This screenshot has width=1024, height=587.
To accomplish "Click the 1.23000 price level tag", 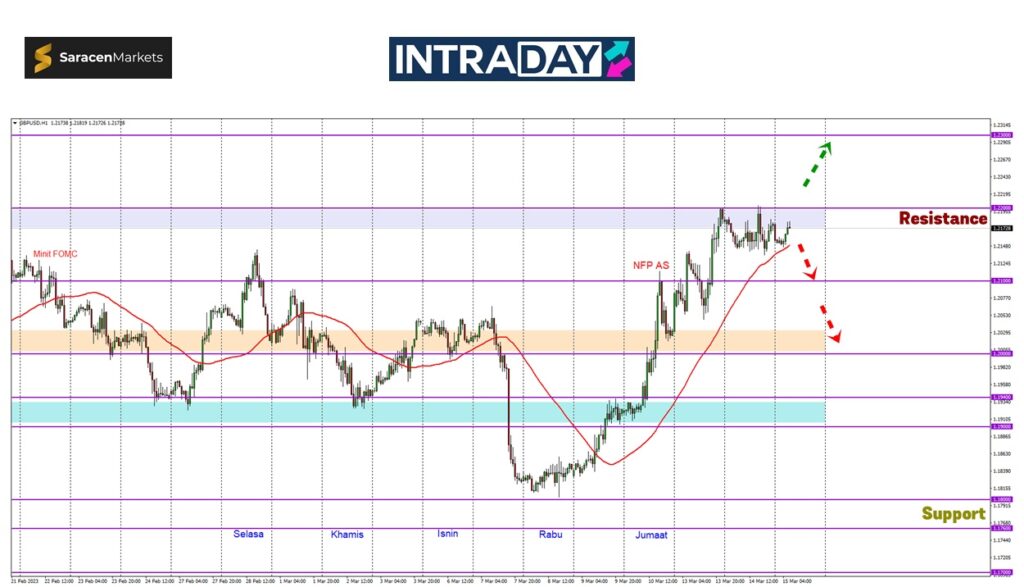I will [x=1000, y=134].
